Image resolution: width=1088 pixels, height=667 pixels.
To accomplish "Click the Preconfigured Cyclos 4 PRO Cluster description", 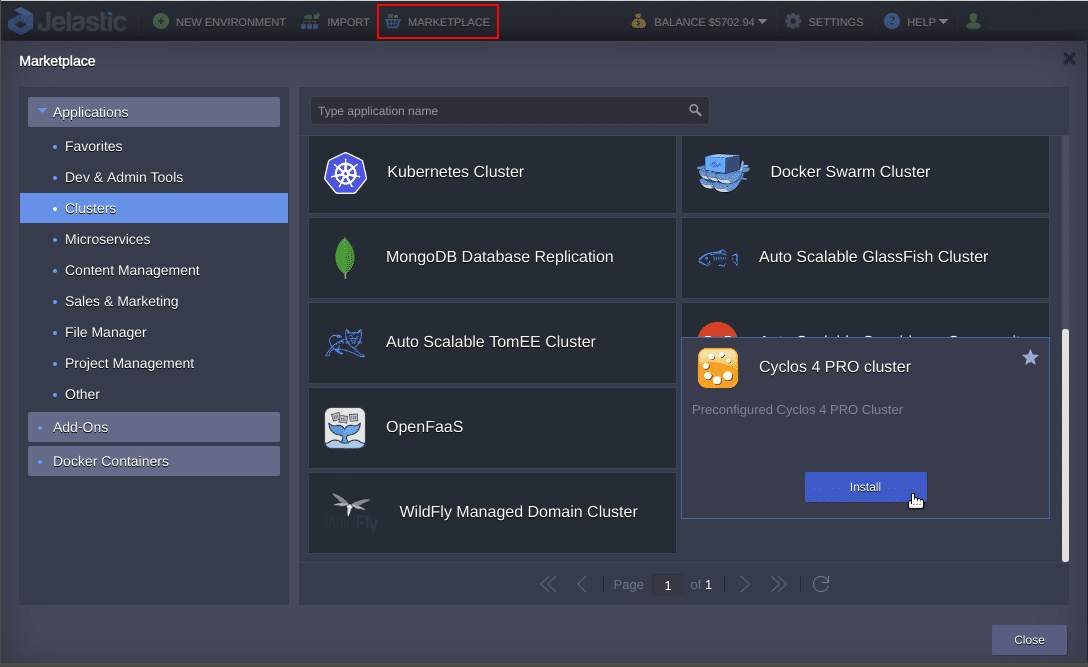I will point(797,410).
